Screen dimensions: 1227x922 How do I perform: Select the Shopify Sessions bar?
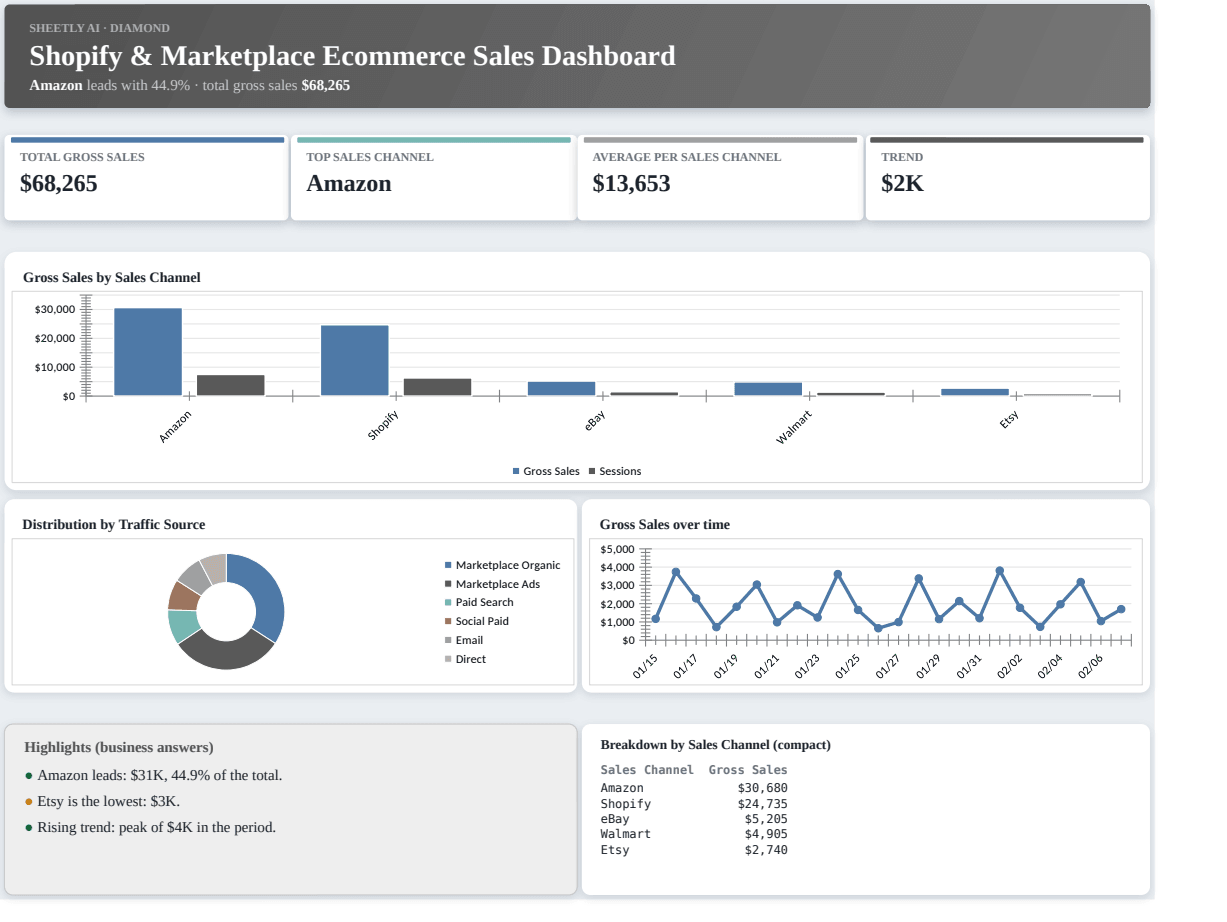[x=438, y=387]
